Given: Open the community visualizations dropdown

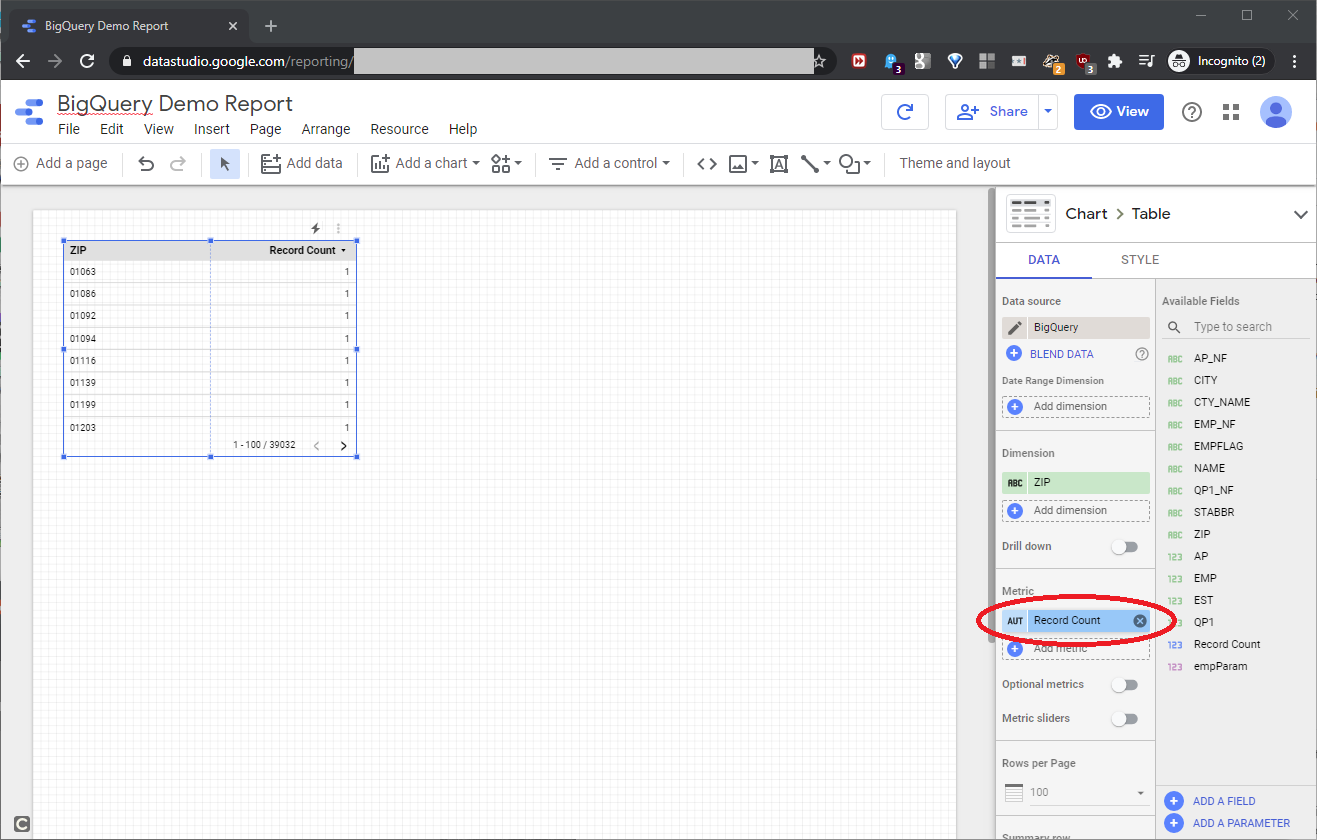Looking at the screenshot, I should 507,164.
